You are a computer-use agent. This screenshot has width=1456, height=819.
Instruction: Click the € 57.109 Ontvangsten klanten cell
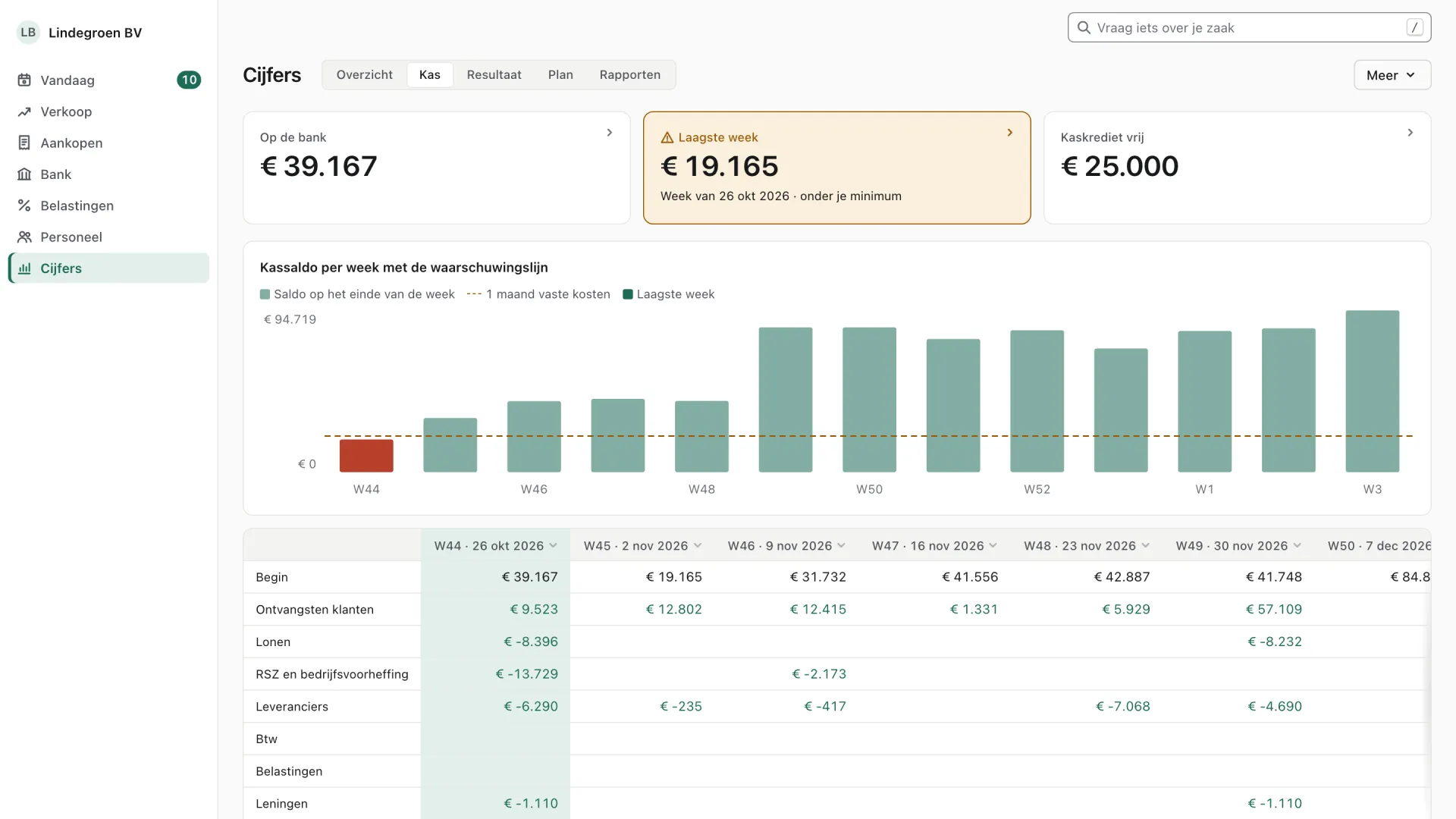pos(1274,610)
